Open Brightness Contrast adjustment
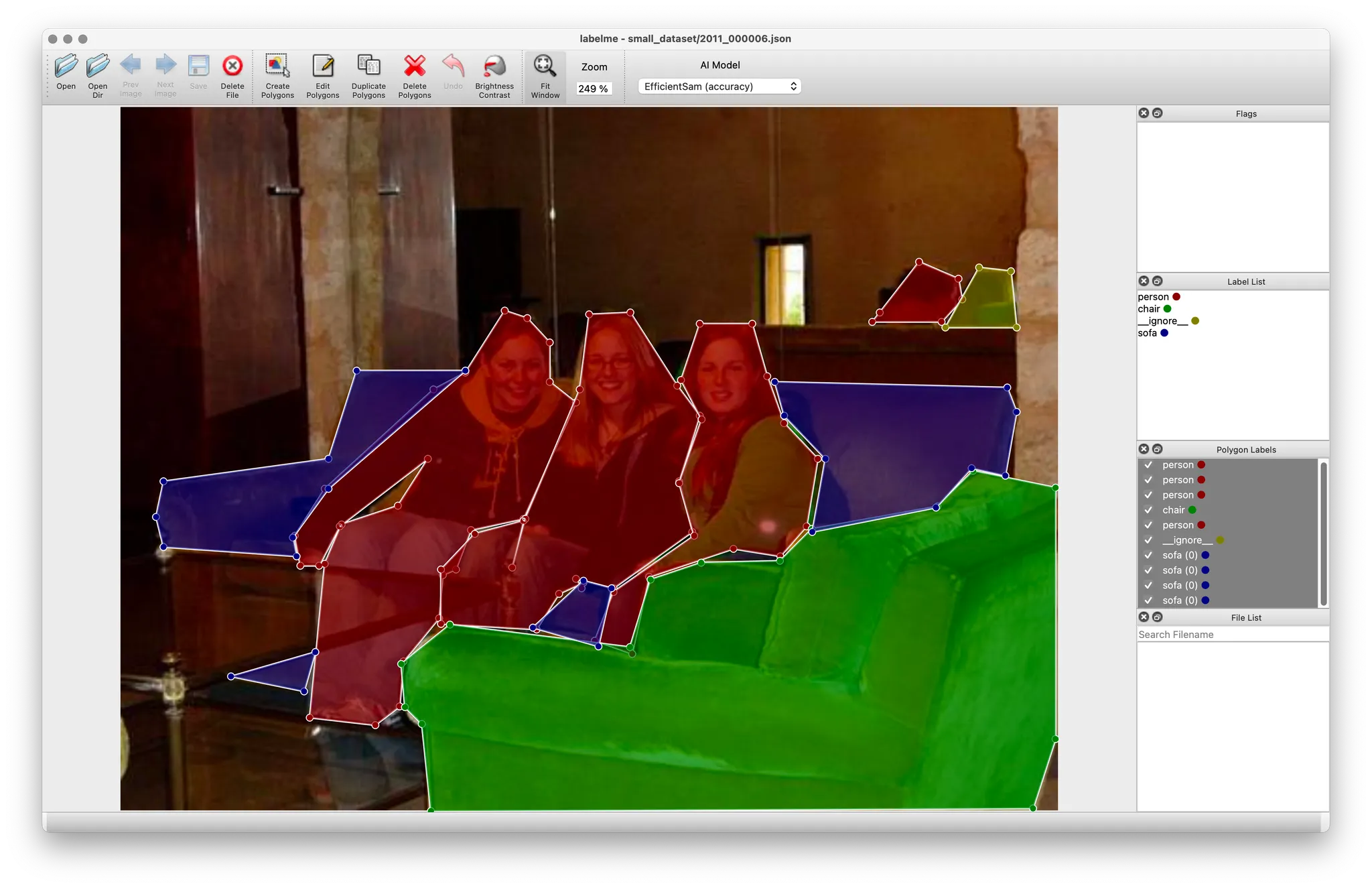This screenshot has width=1372, height=888. pos(494,66)
